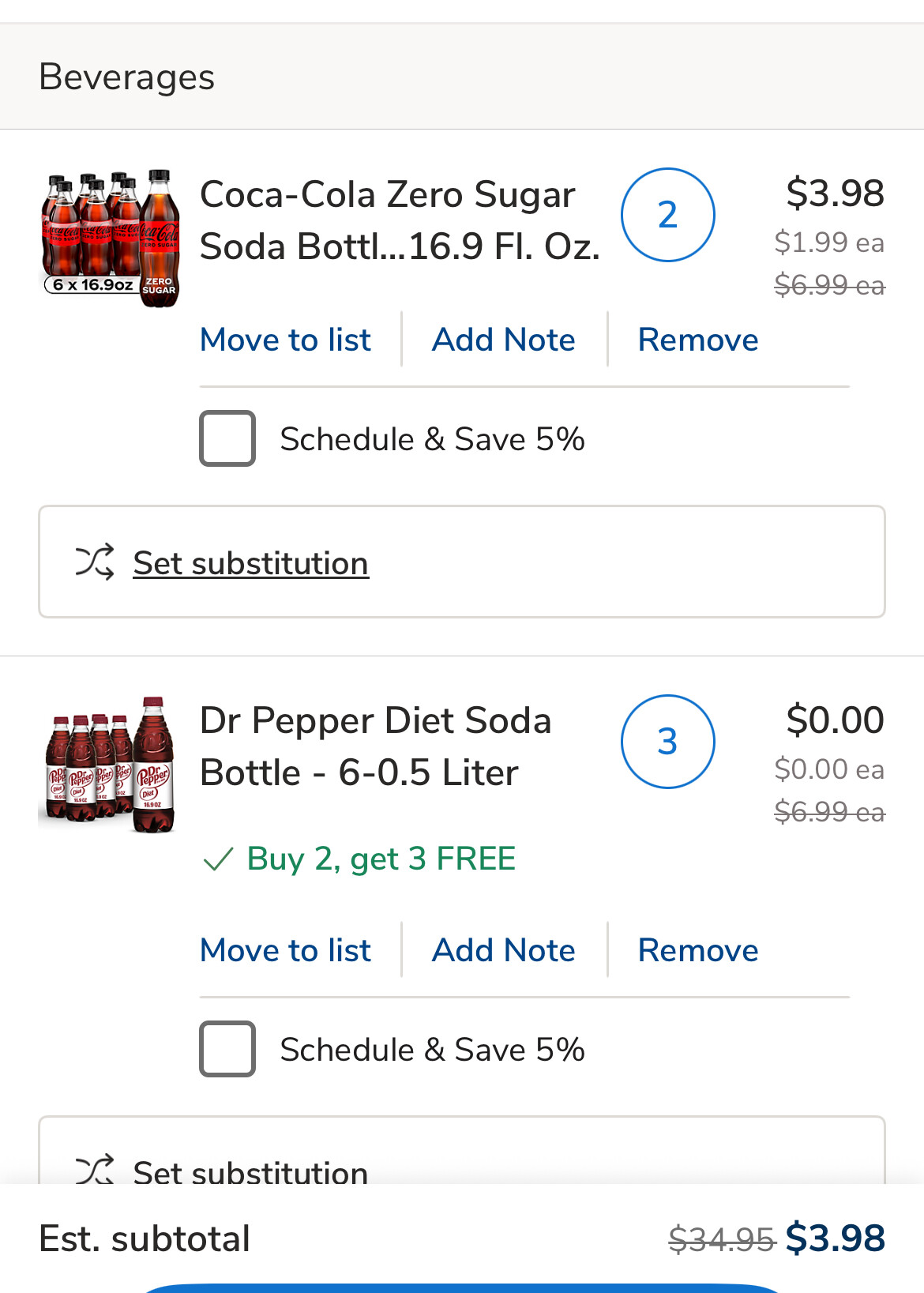Remove Coca-Cola Zero Sugar from cart
Screen dimensions: 924x1293
tap(697, 340)
